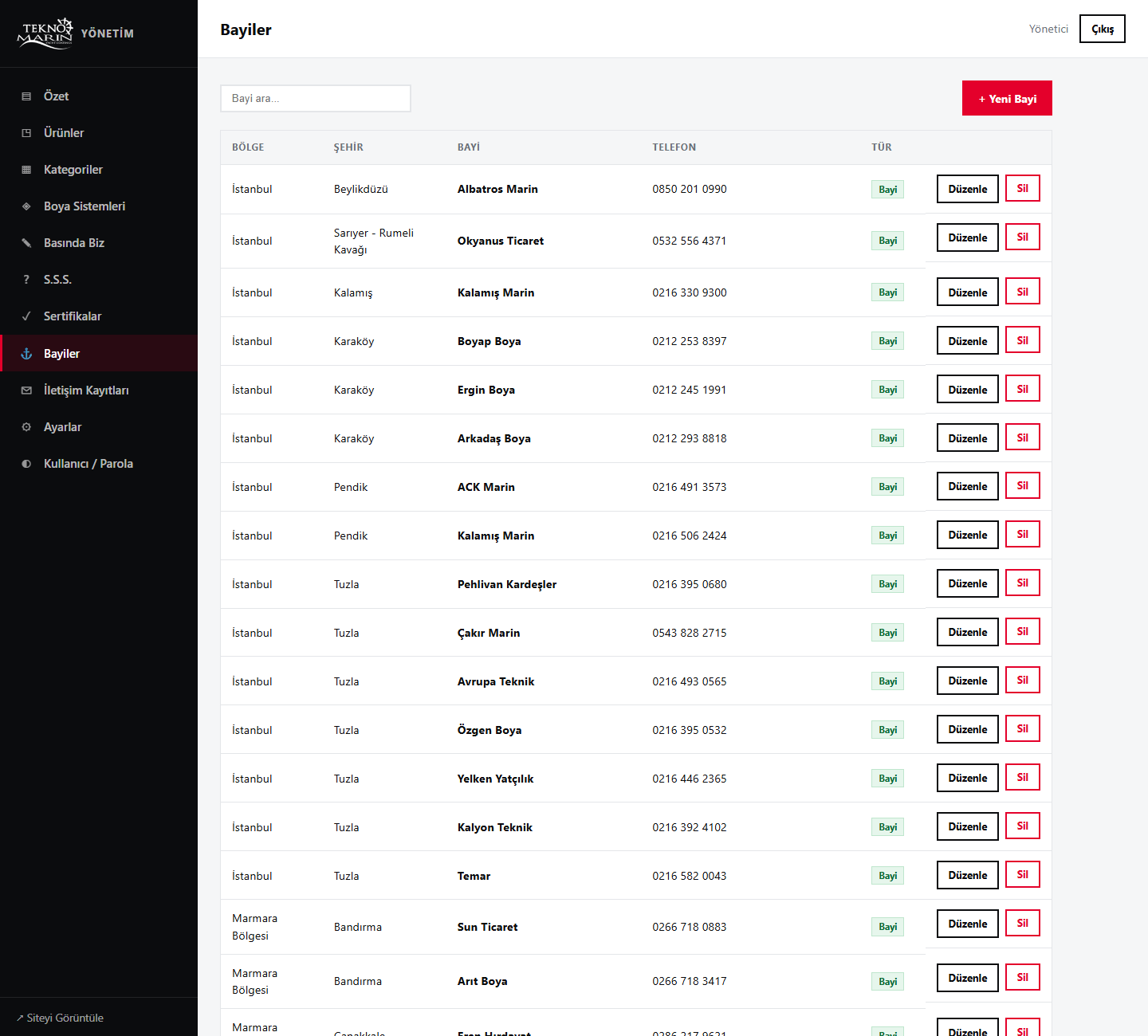Click Sil for Ergin Boya
The width and height of the screenshot is (1148, 1036).
(1023, 389)
